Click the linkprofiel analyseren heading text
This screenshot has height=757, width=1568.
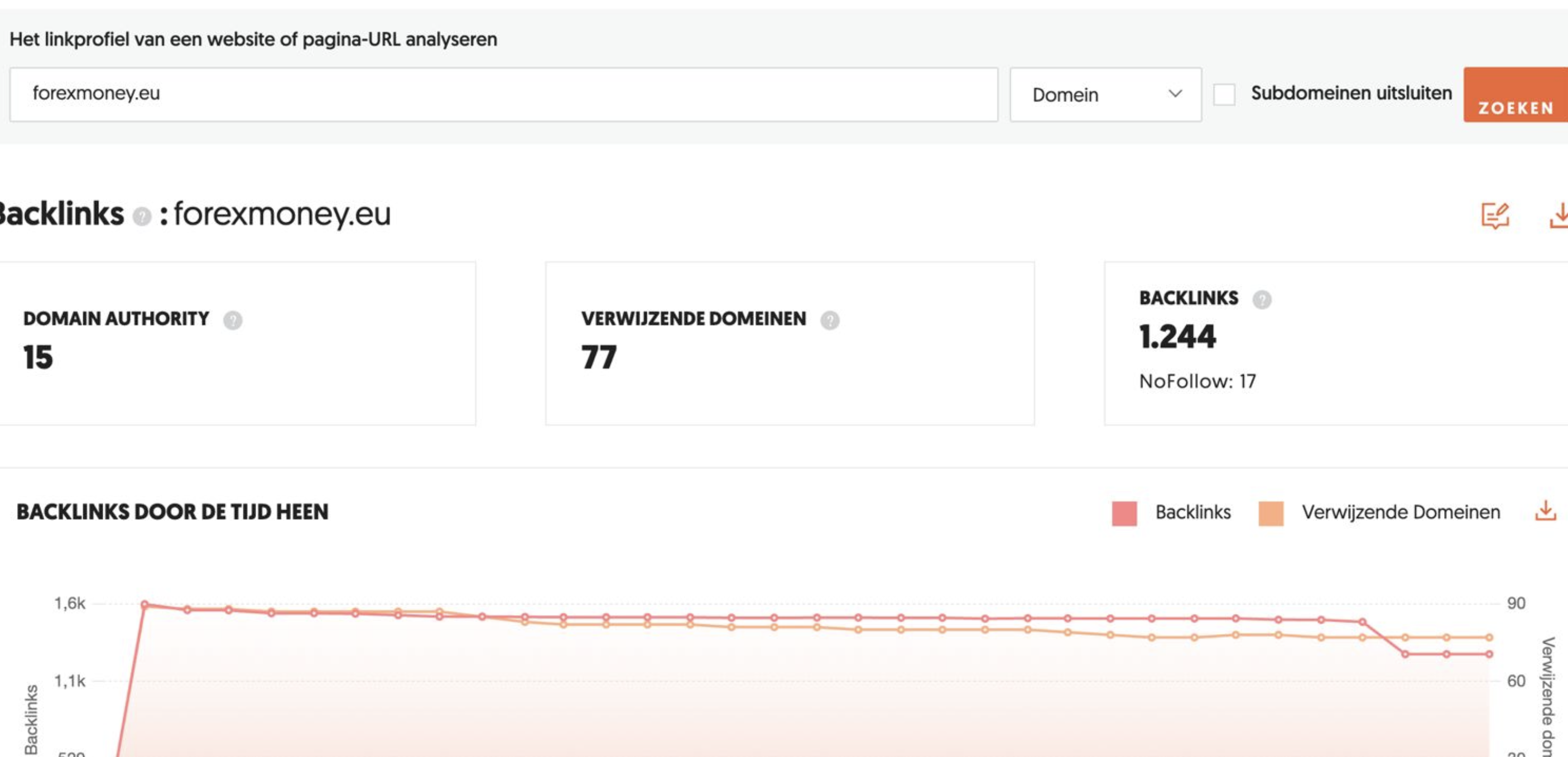253,40
